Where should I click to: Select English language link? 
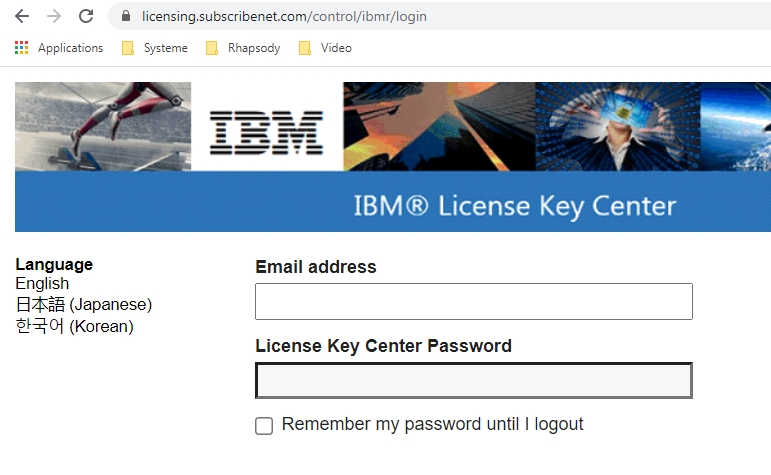click(42, 284)
